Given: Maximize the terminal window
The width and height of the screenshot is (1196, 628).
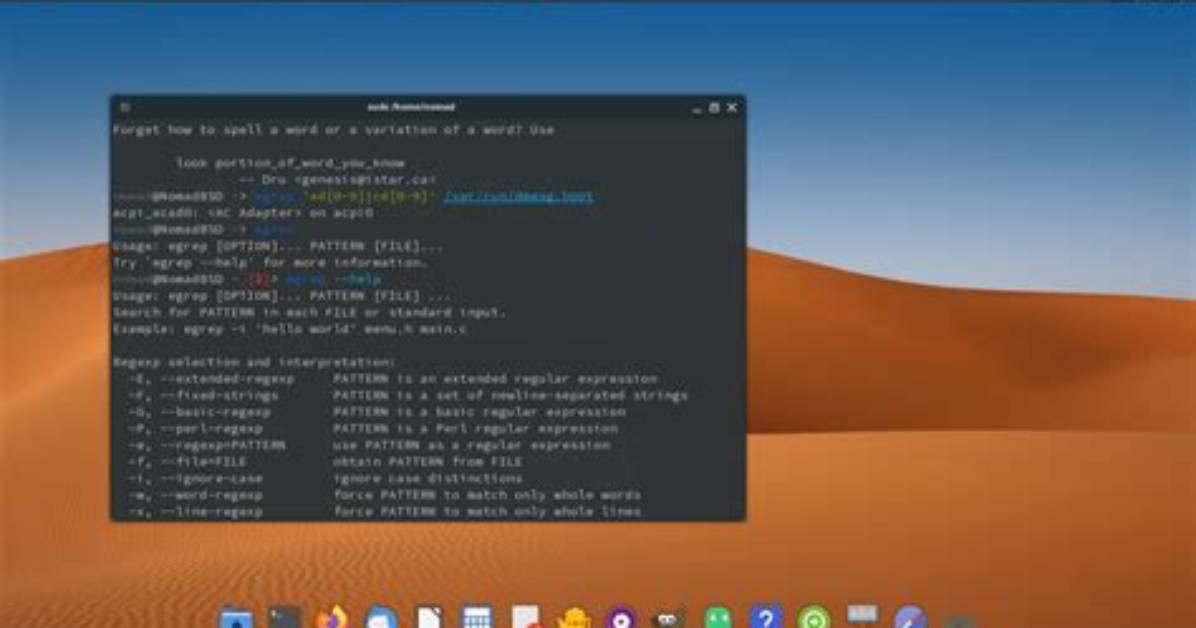Looking at the screenshot, I should tap(714, 108).
